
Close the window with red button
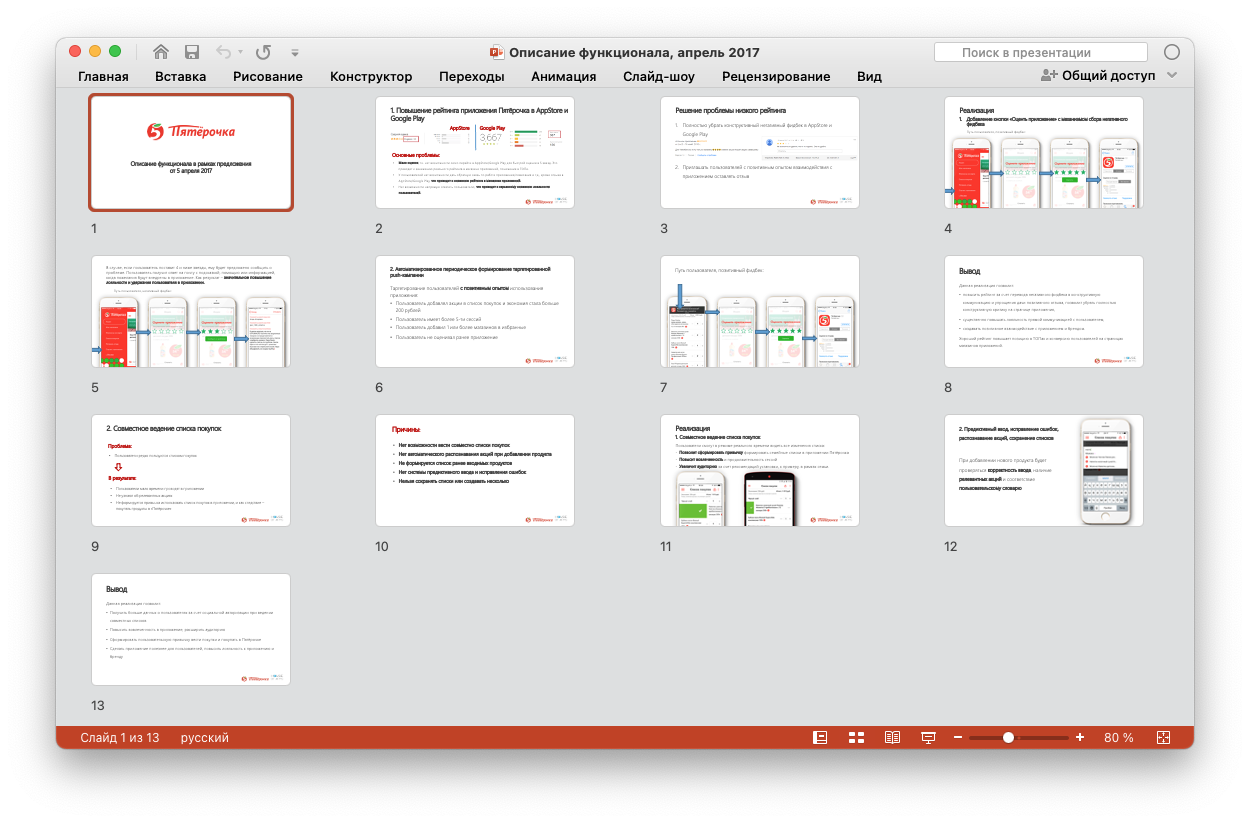tap(75, 52)
